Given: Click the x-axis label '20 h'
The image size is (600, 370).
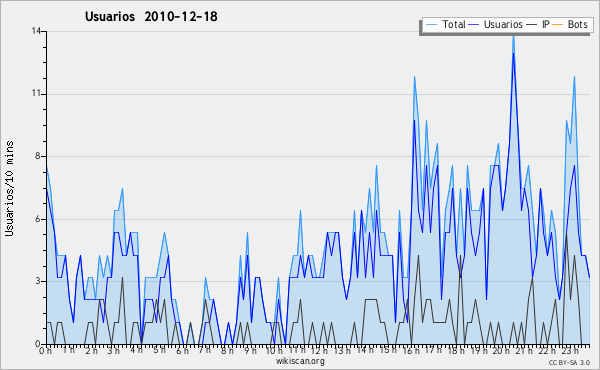Looking at the screenshot, I should click(502, 351).
